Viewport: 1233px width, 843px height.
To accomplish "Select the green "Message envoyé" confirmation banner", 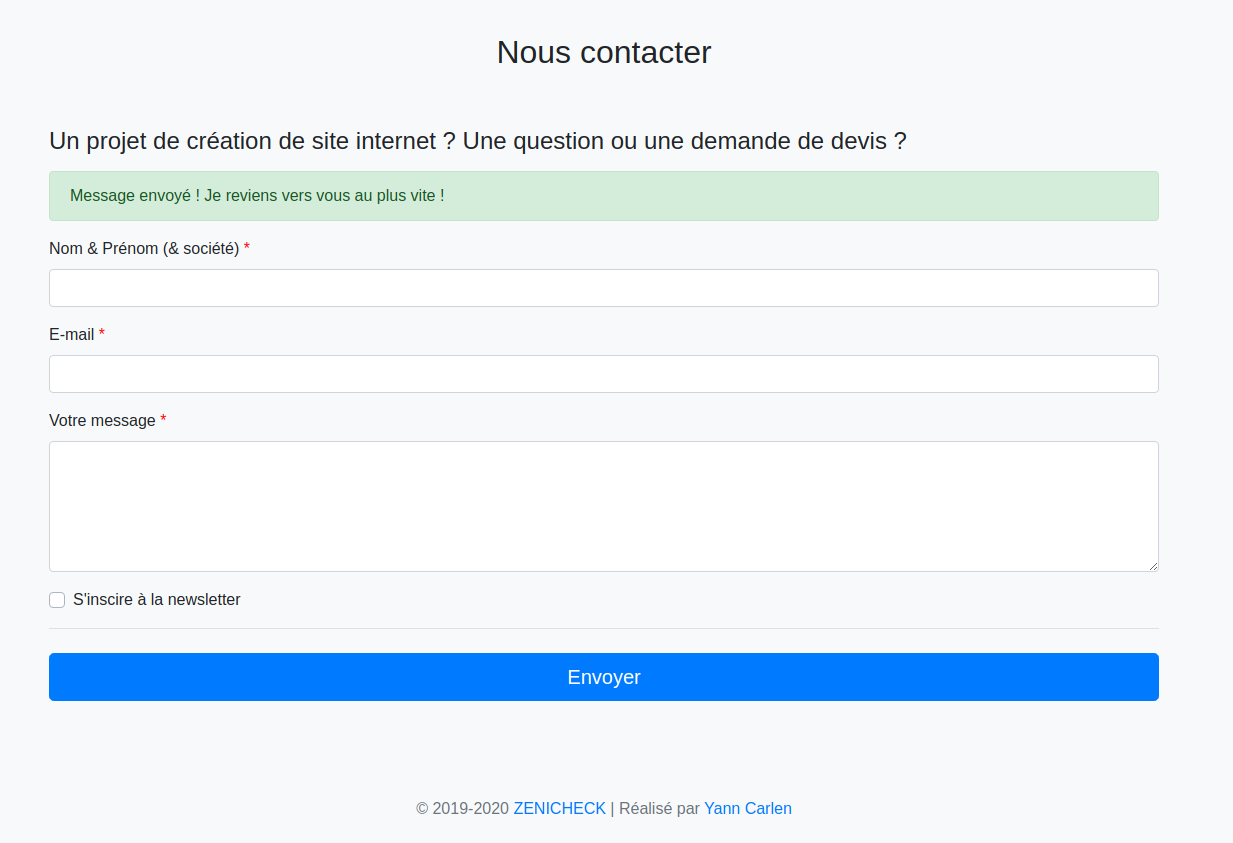I will pos(604,196).
